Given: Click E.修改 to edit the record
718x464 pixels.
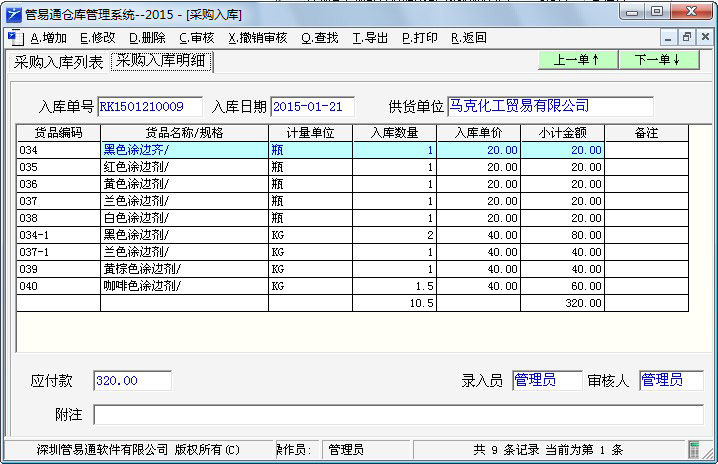Looking at the screenshot, I should 98,38.
